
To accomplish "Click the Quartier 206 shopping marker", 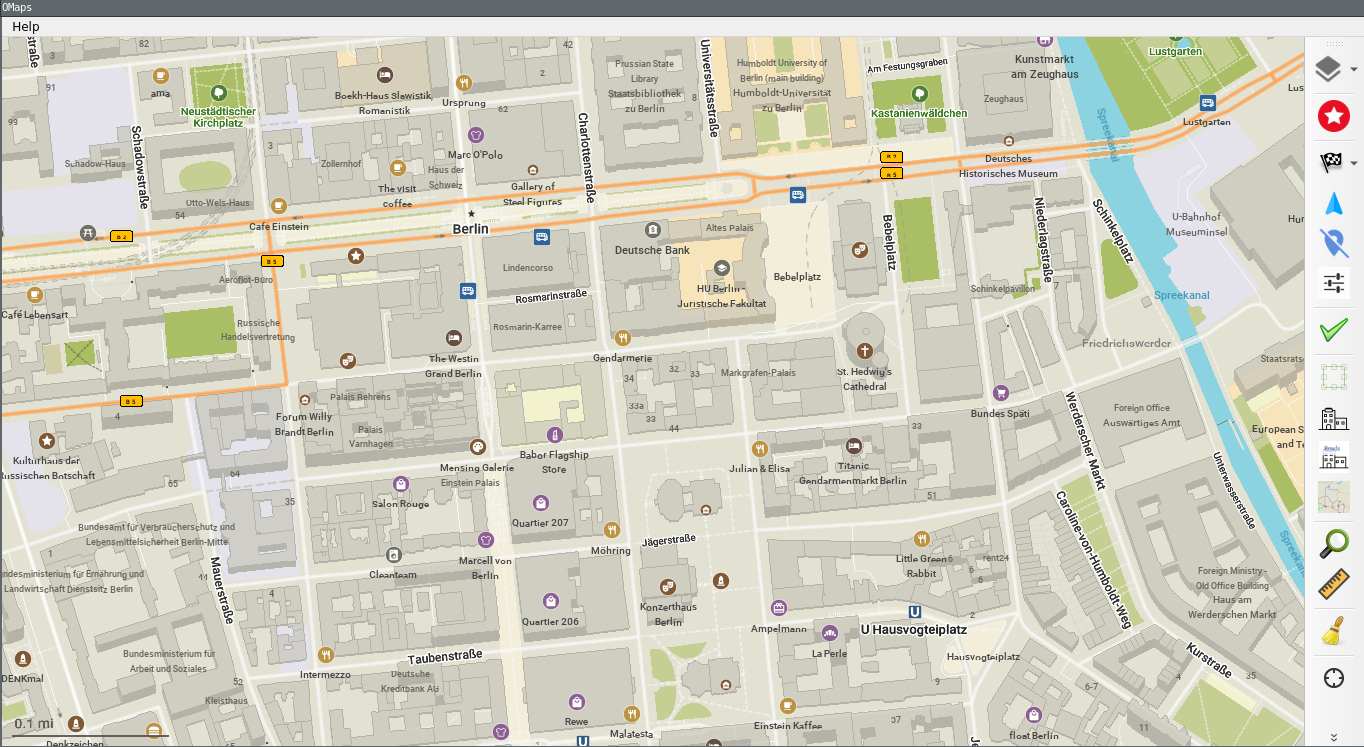I will pyautogui.click(x=550, y=601).
